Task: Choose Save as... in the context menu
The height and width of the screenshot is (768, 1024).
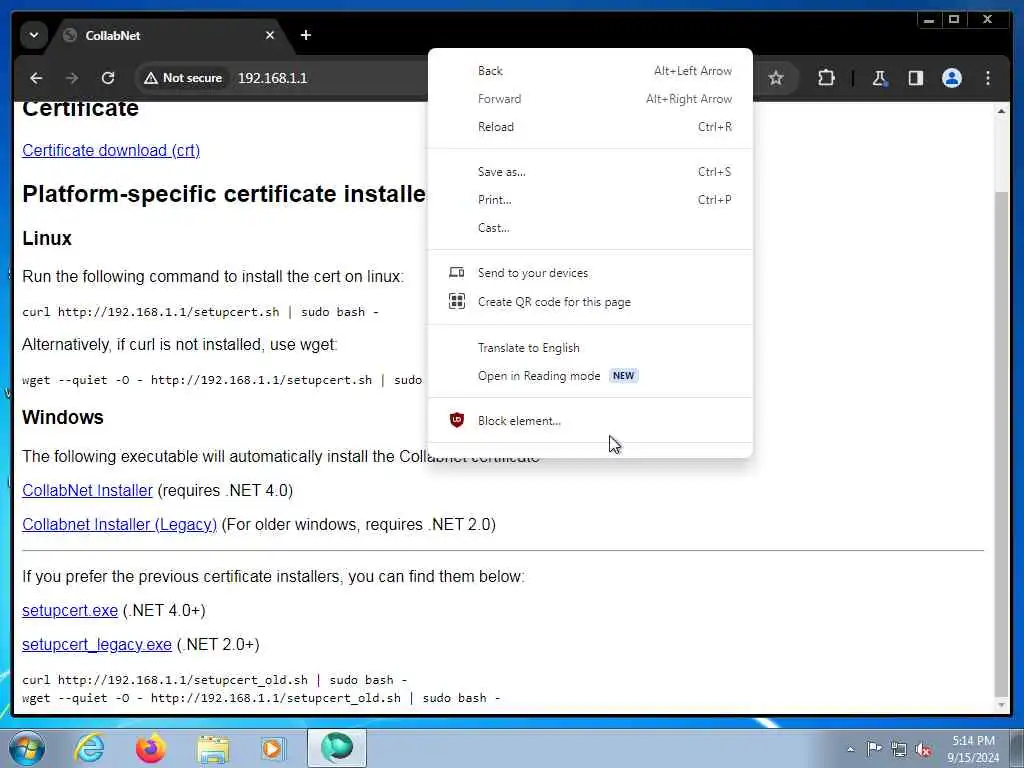Action: [590, 172]
